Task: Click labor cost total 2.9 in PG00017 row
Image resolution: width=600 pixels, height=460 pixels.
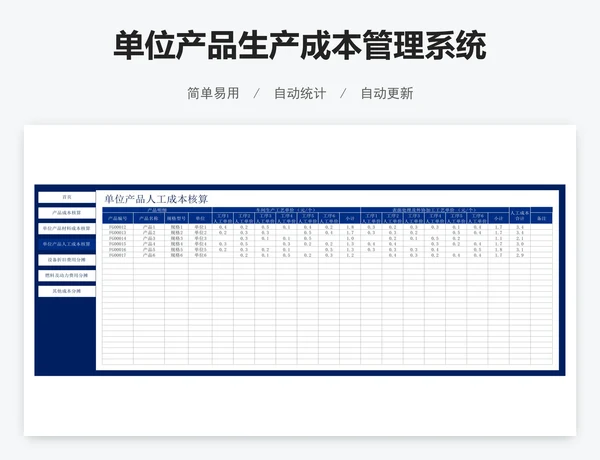Action: click(520, 255)
